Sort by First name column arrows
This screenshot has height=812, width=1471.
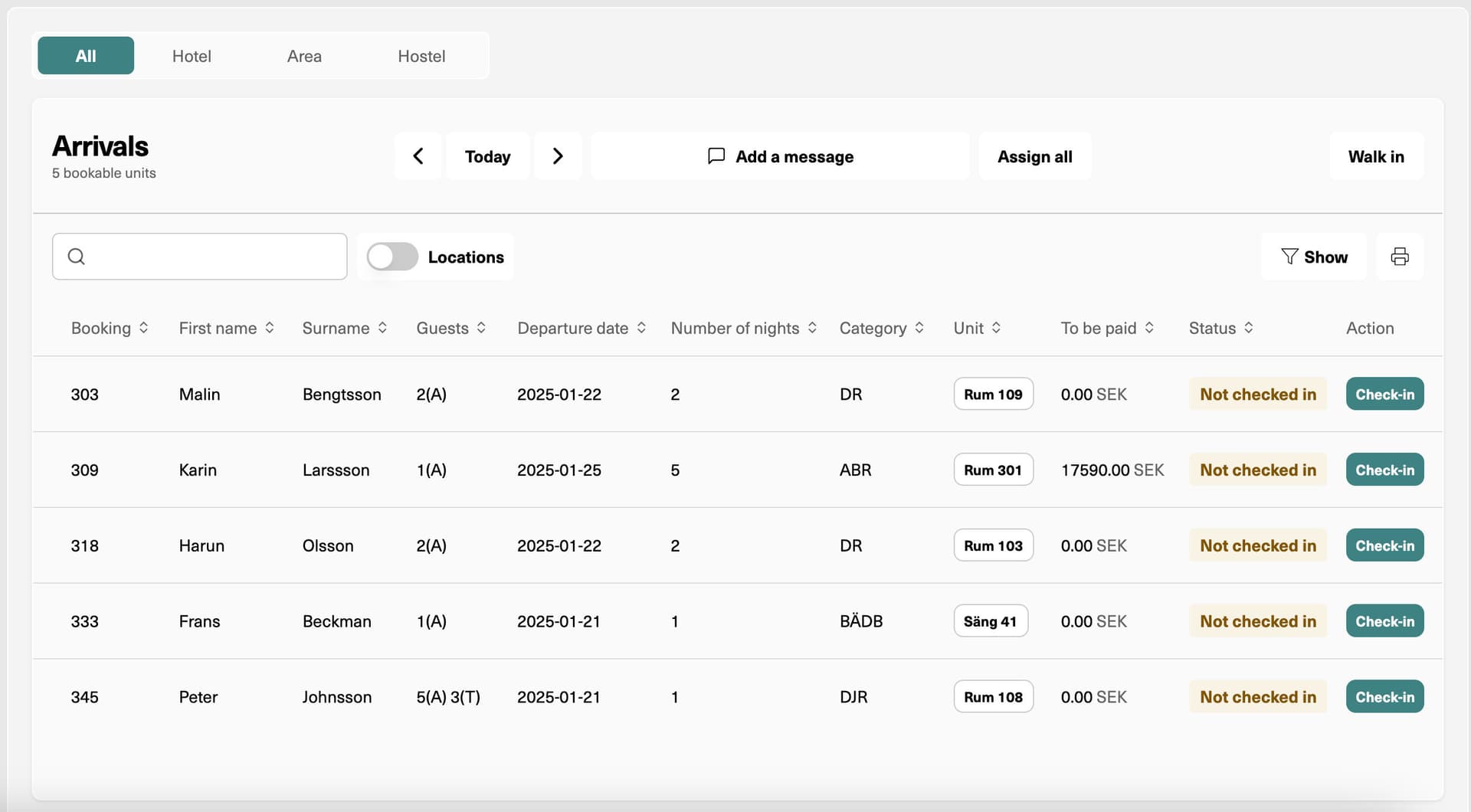pyautogui.click(x=270, y=328)
